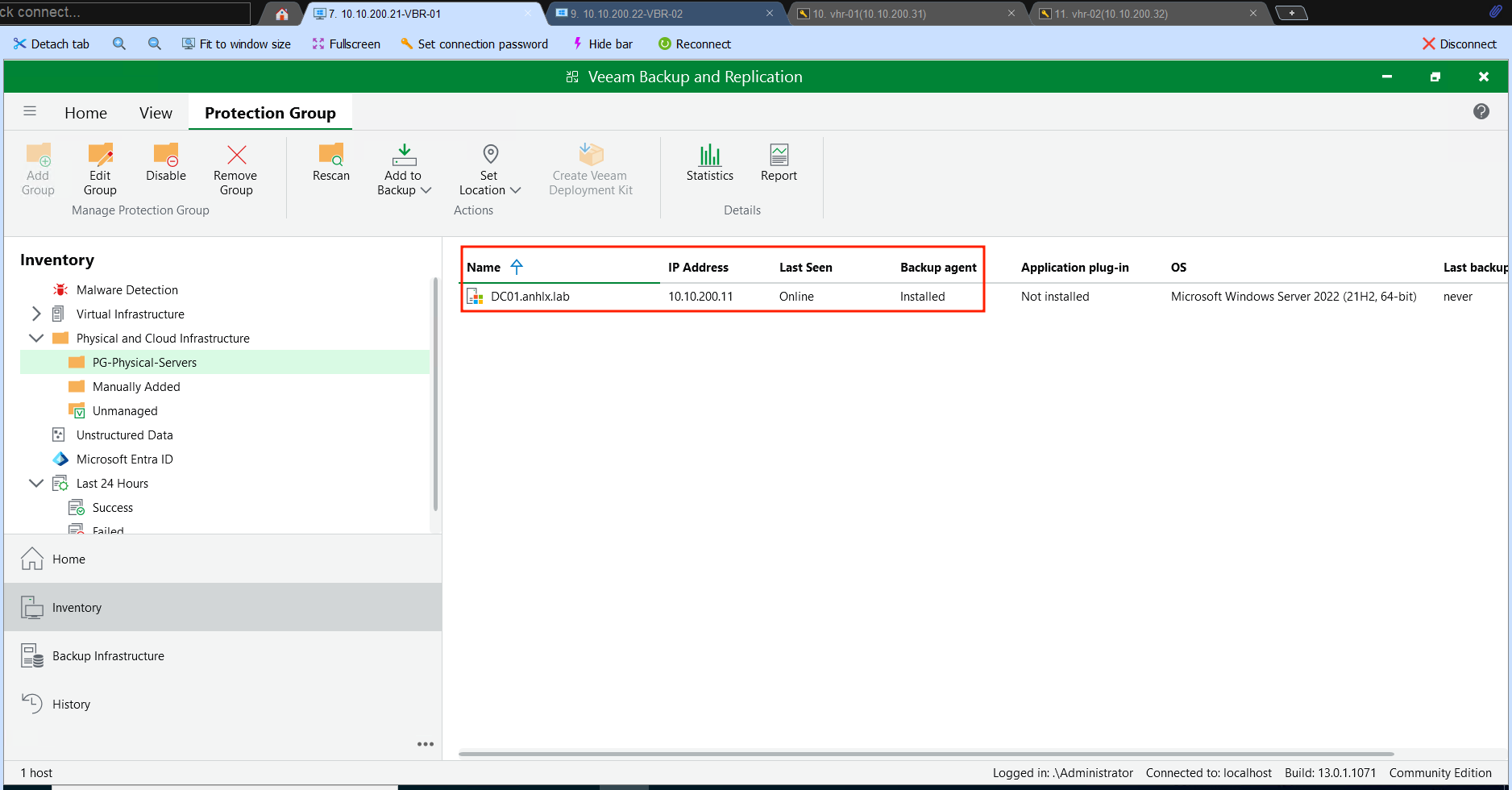Click the Inventory tree vertical scrollbar
This screenshot has width=1512, height=790.
(435, 393)
